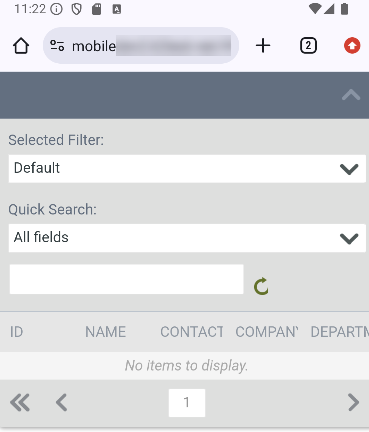Collapse the header panel with up chevron
Viewport: 369px width, 432px height.
351,95
